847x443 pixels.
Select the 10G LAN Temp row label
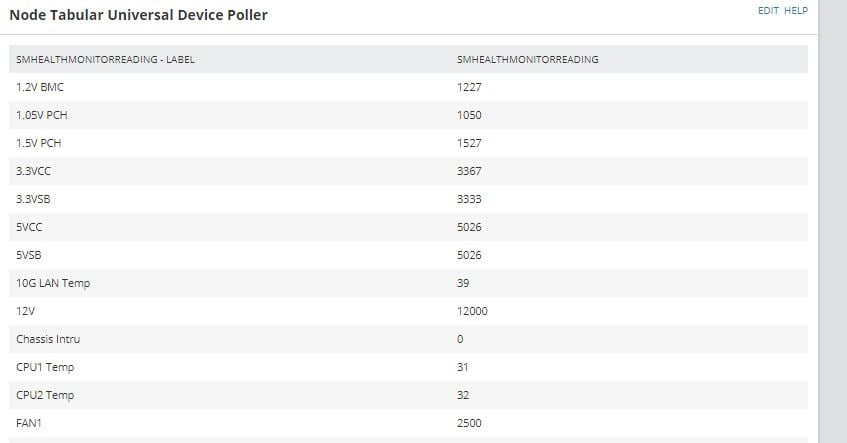click(53, 284)
